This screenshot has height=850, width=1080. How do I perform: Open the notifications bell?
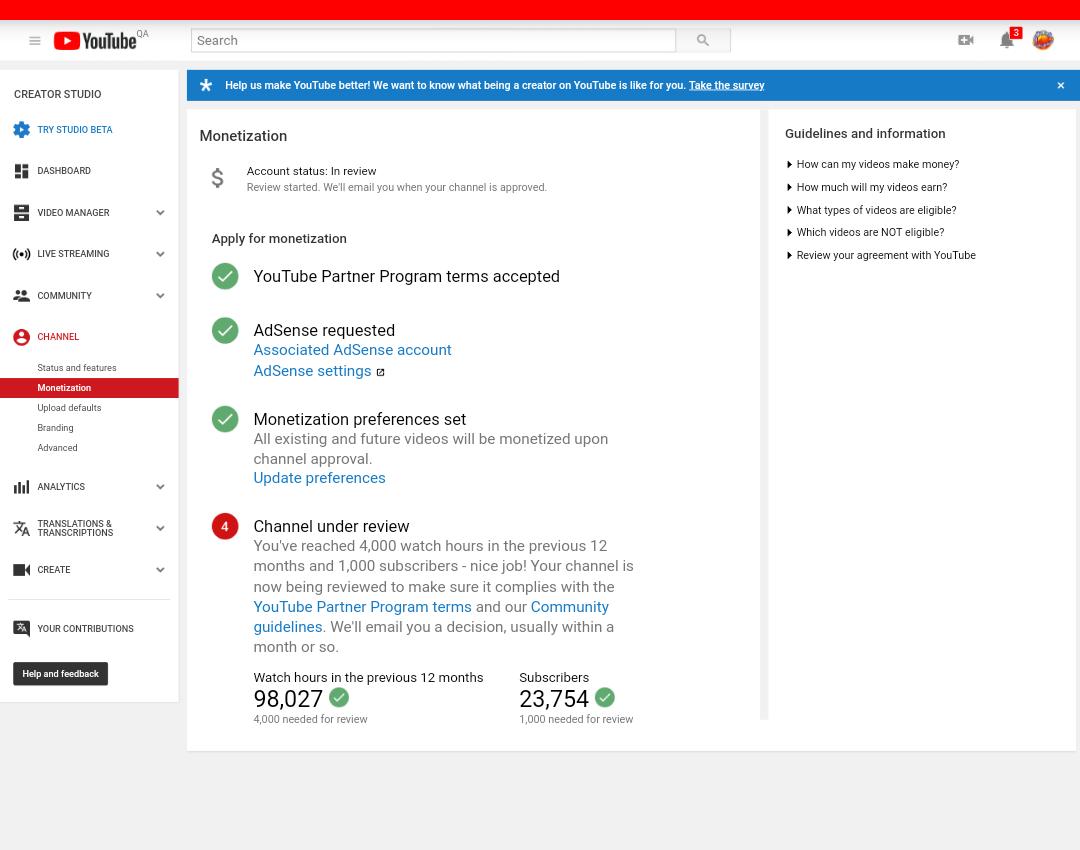coord(1006,41)
